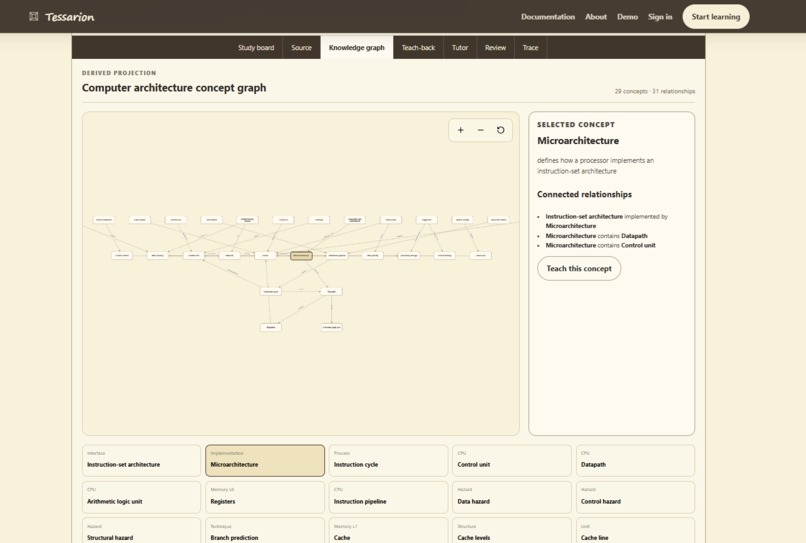806x543 pixels.
Task: Open the About page link
Action: click(596, 16)
